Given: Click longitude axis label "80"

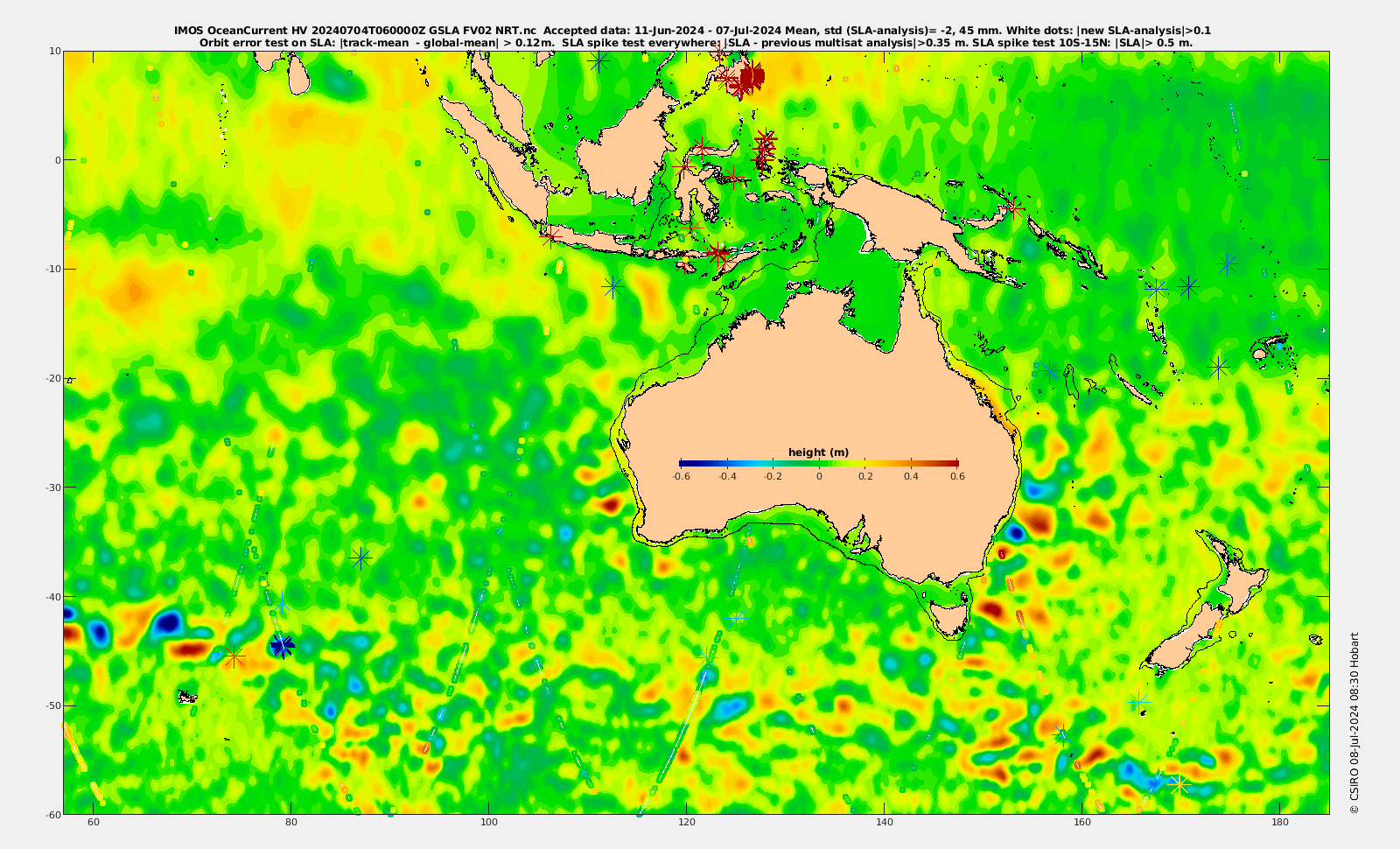Looking at the screenshot, I should click(x=291, y=823).
